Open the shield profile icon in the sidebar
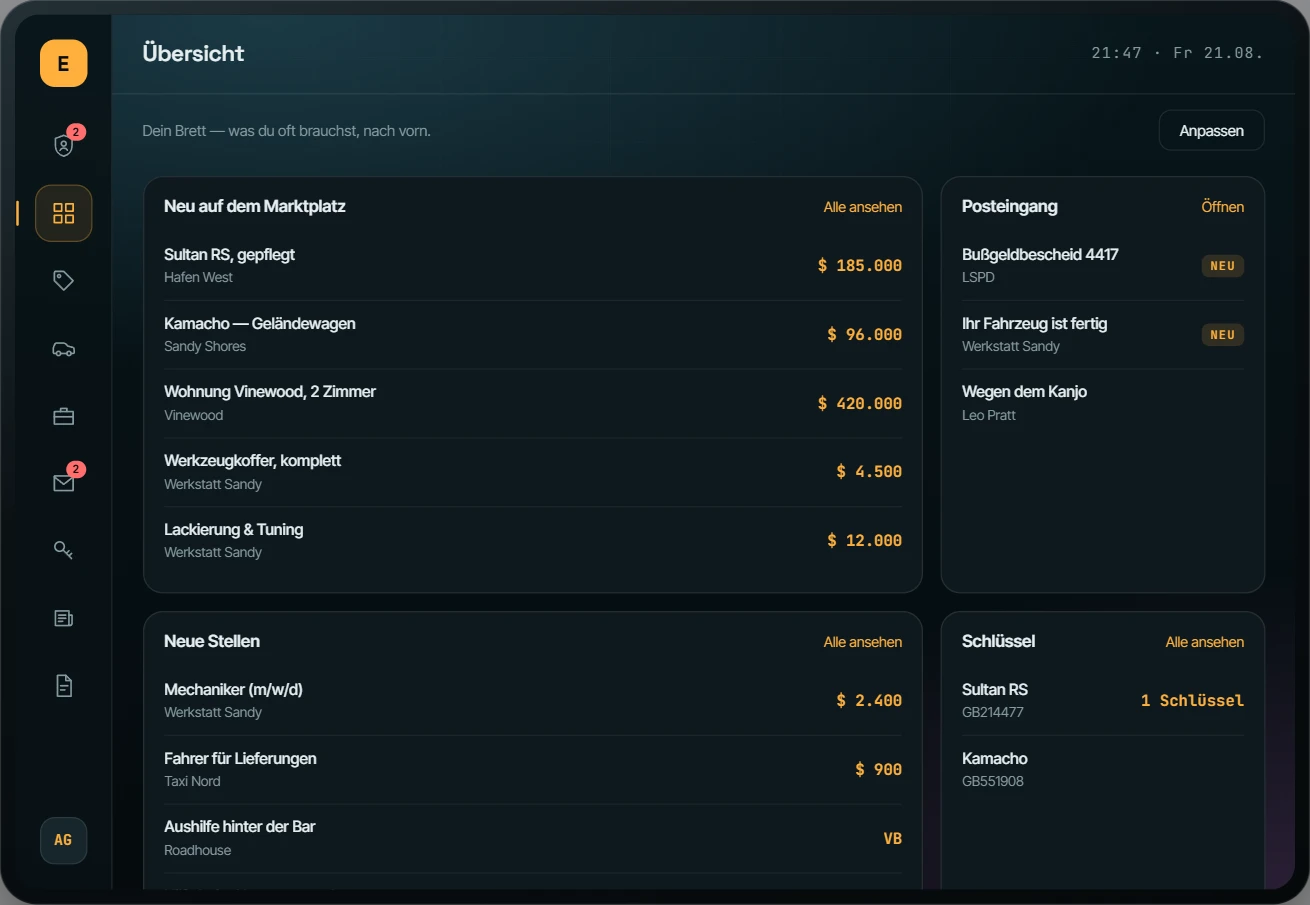The image size is (1310, 905). click(x=64, y=145)
